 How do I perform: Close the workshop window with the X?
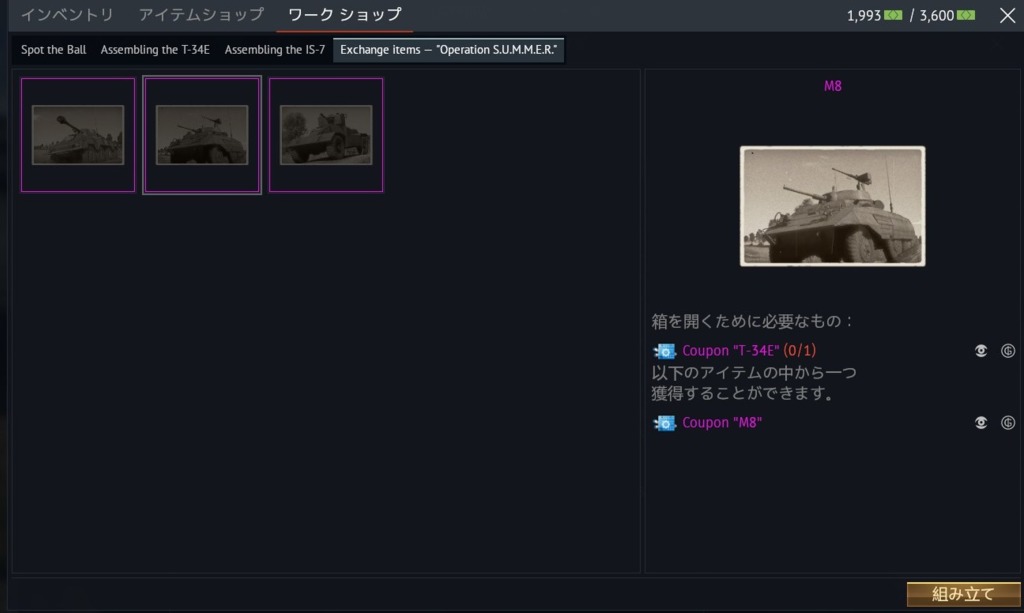tap(1007, 16)
